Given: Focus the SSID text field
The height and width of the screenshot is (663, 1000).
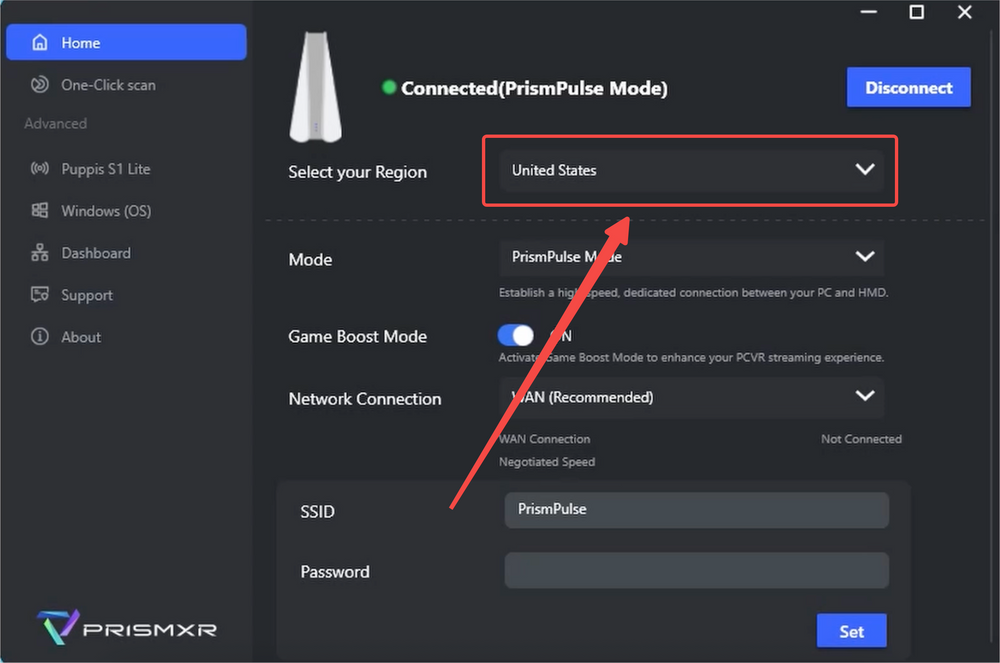Looking at the screenshot, I should point(696,510).
